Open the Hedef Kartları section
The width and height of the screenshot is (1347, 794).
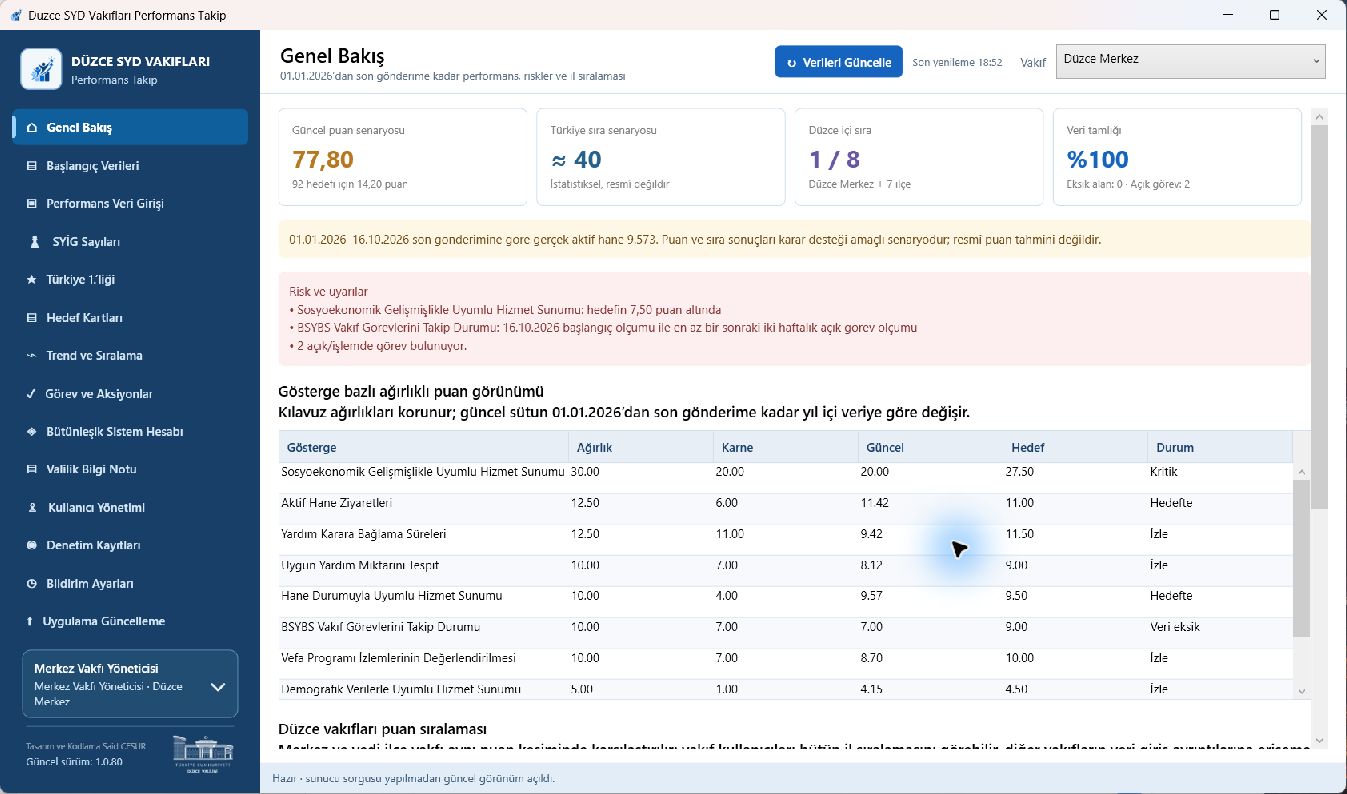pos(130,318)
